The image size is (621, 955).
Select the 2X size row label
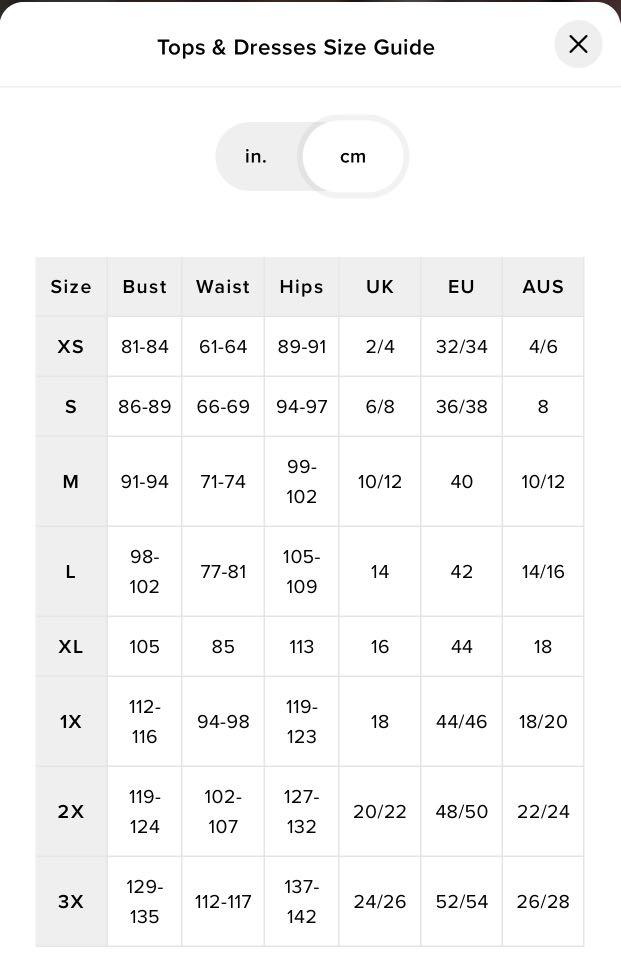coord(71,812)
